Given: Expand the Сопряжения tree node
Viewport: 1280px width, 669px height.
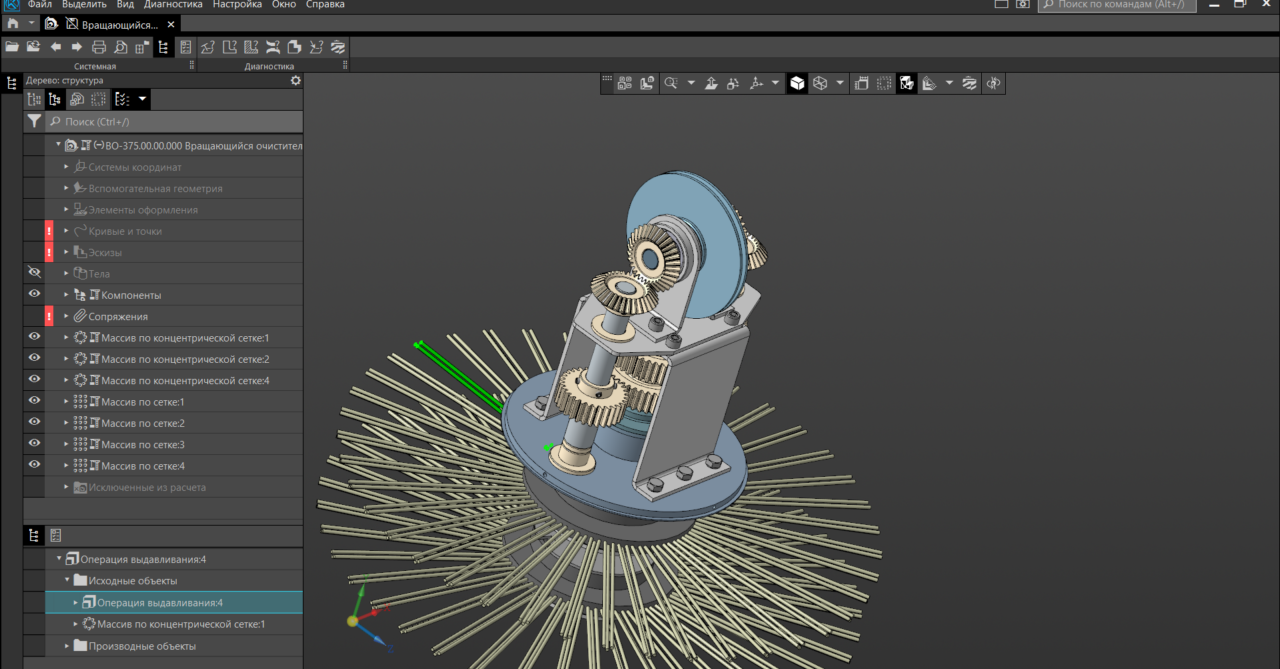Looking at the screenshot, I should pos(67,316).
